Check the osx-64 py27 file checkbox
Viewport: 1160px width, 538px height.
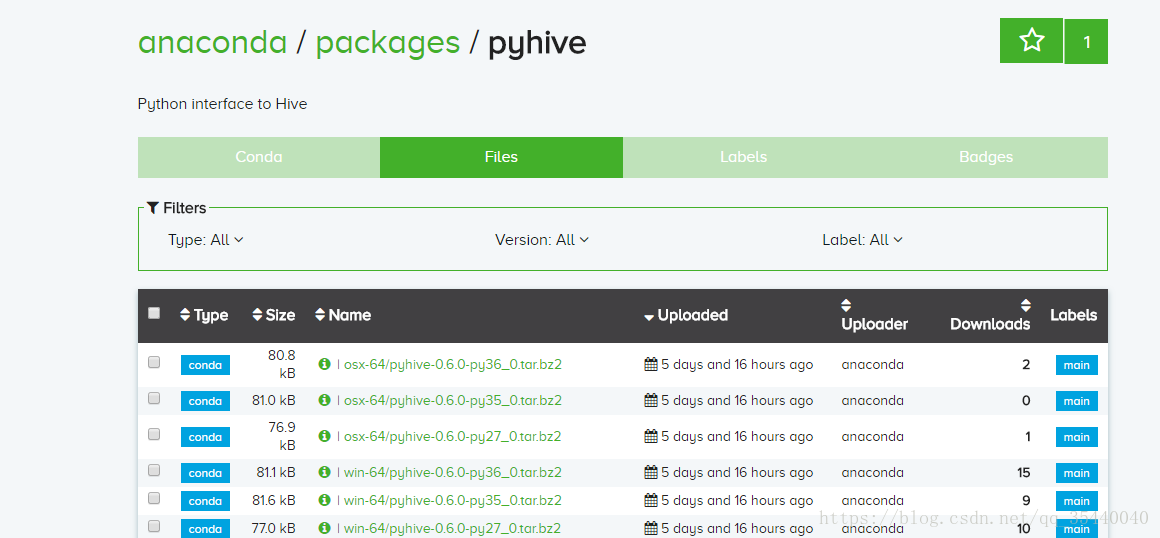click(154, 434)
